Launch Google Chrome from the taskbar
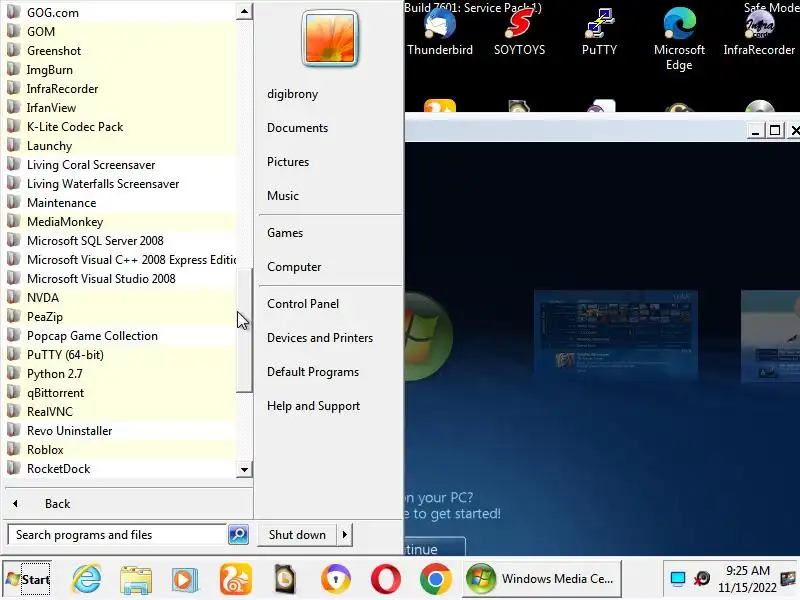The width and height of the screenshot is (800, 600). [435, 579]
